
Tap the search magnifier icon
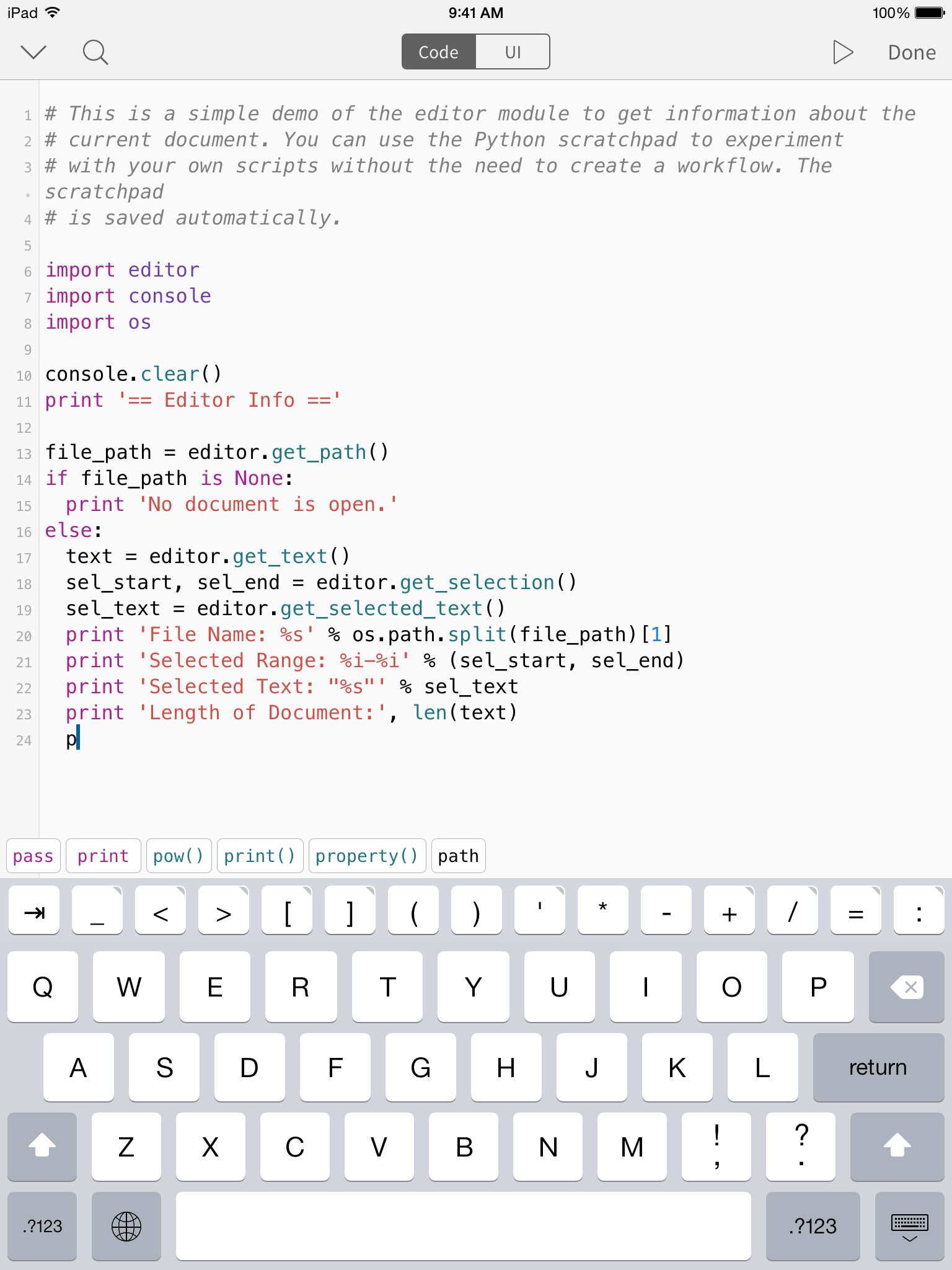click(95, 53)
